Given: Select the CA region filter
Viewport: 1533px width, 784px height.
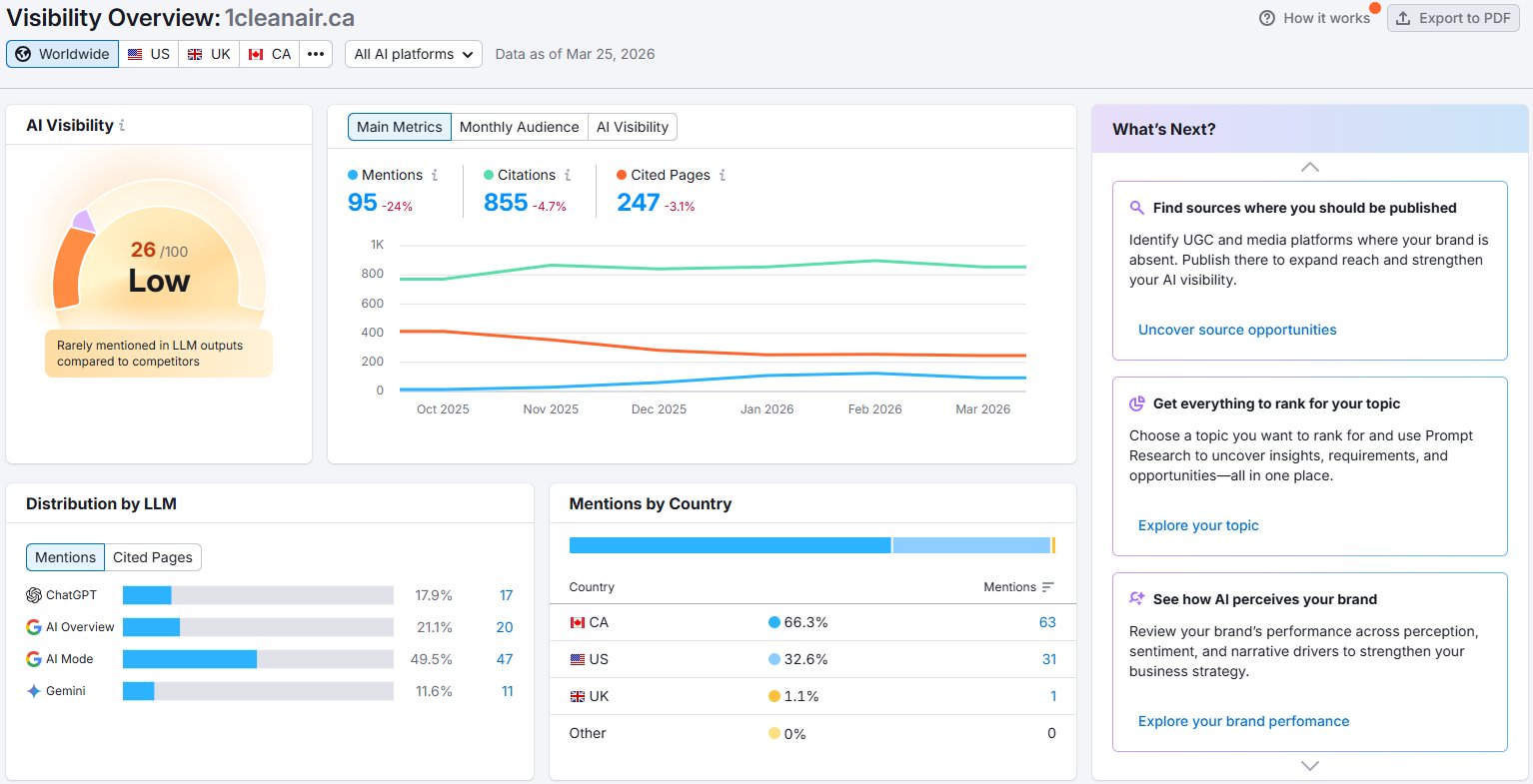Looking at the screenshot, I should (x=270, y=54).
